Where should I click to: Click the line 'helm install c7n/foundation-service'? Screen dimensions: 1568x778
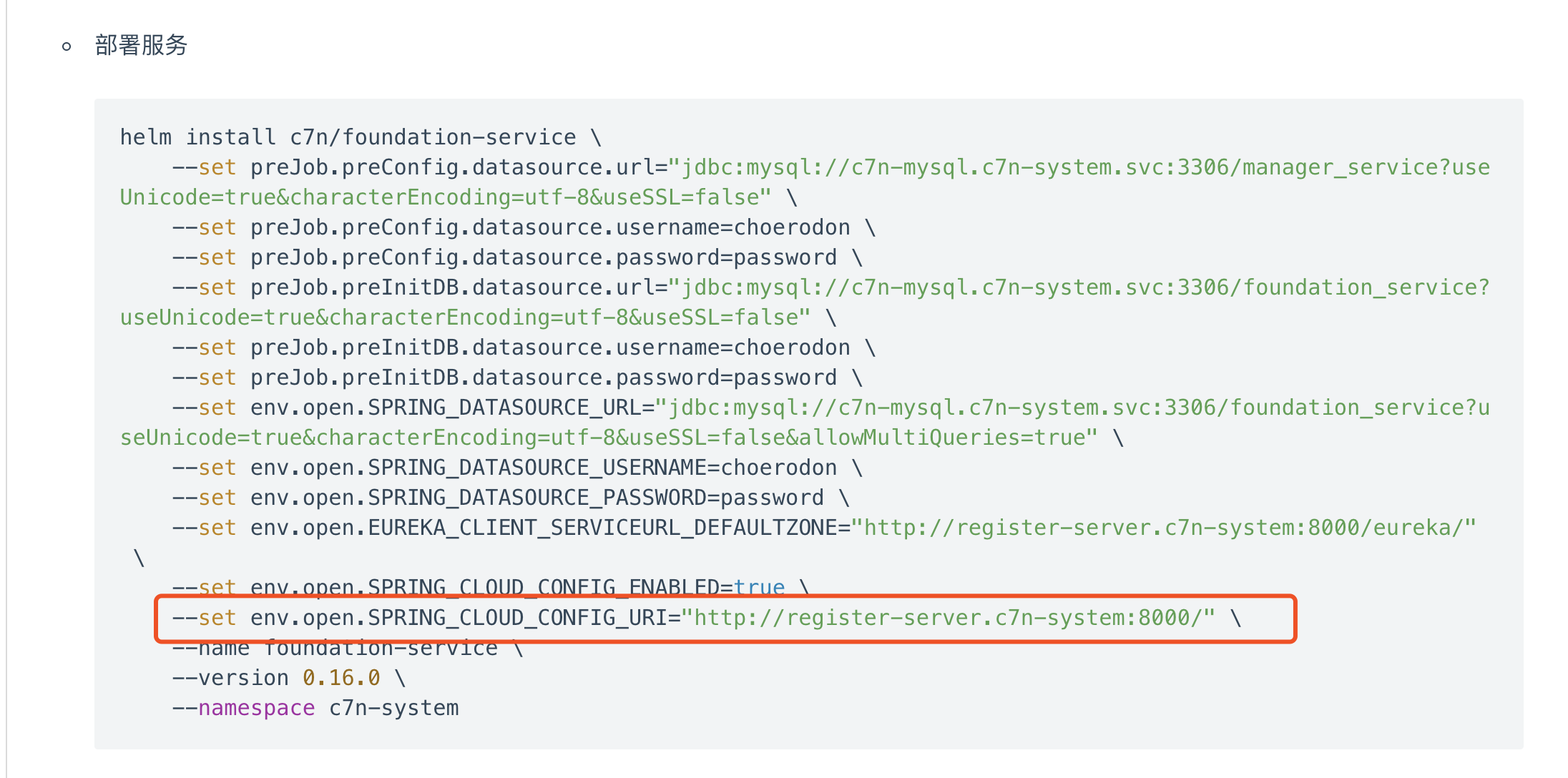click(x=361, y=137)
